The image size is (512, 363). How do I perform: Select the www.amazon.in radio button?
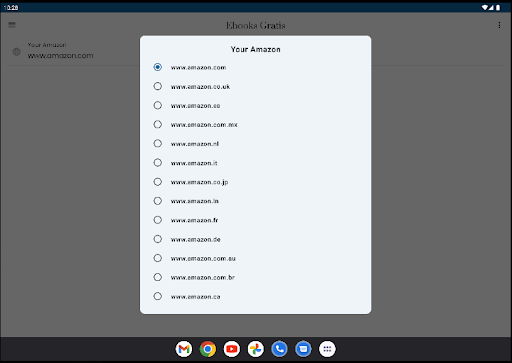tap(157, 201)
